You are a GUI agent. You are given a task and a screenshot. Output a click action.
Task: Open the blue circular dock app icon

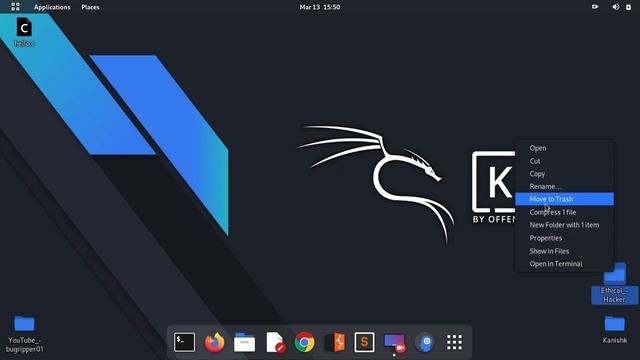(x=425, y=342)
